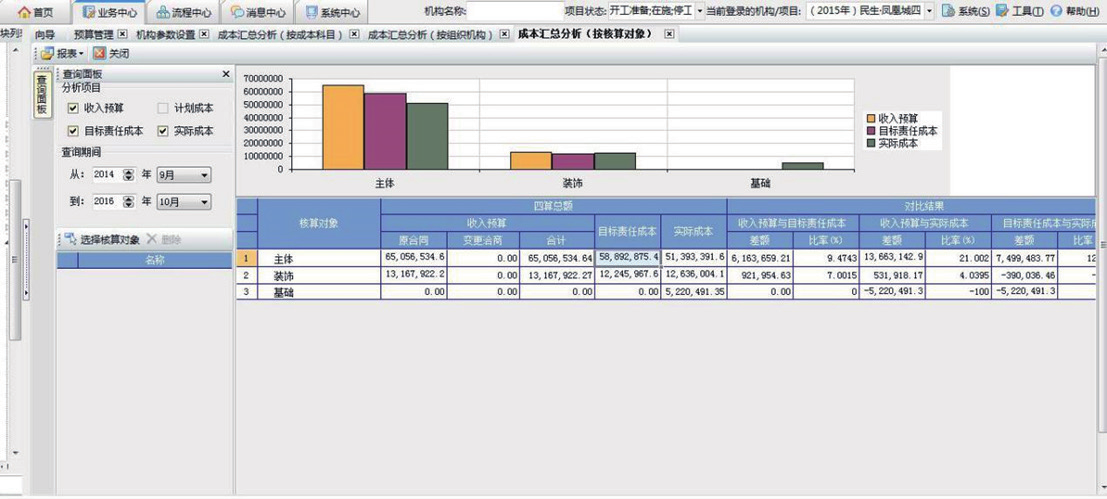Click the 选择核算对象 icon

tap(70, 240)
